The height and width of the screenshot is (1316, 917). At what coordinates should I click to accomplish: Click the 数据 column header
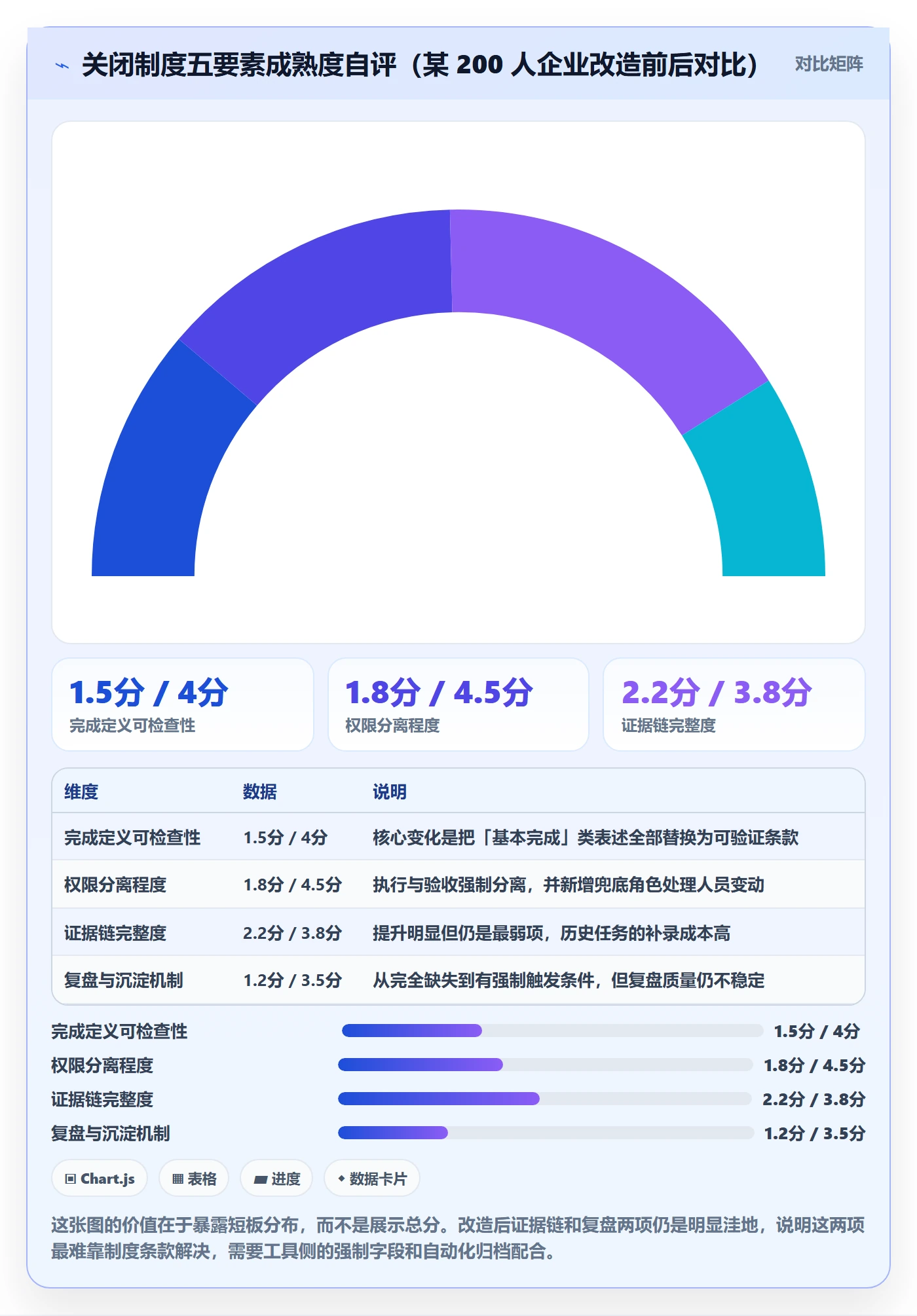coord(260,792)
